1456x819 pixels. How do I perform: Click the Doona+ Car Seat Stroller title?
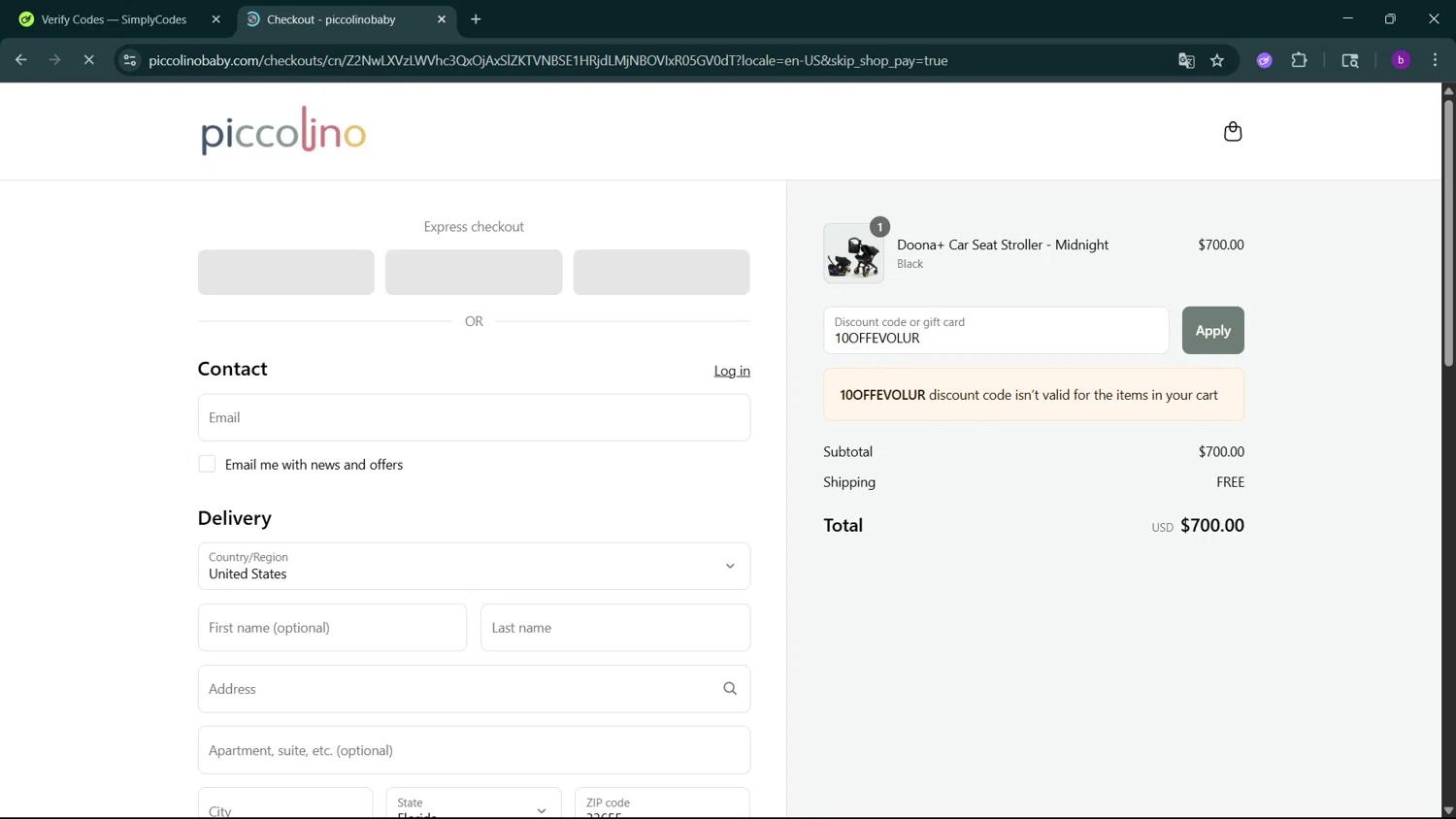(x=1003, y=245)
